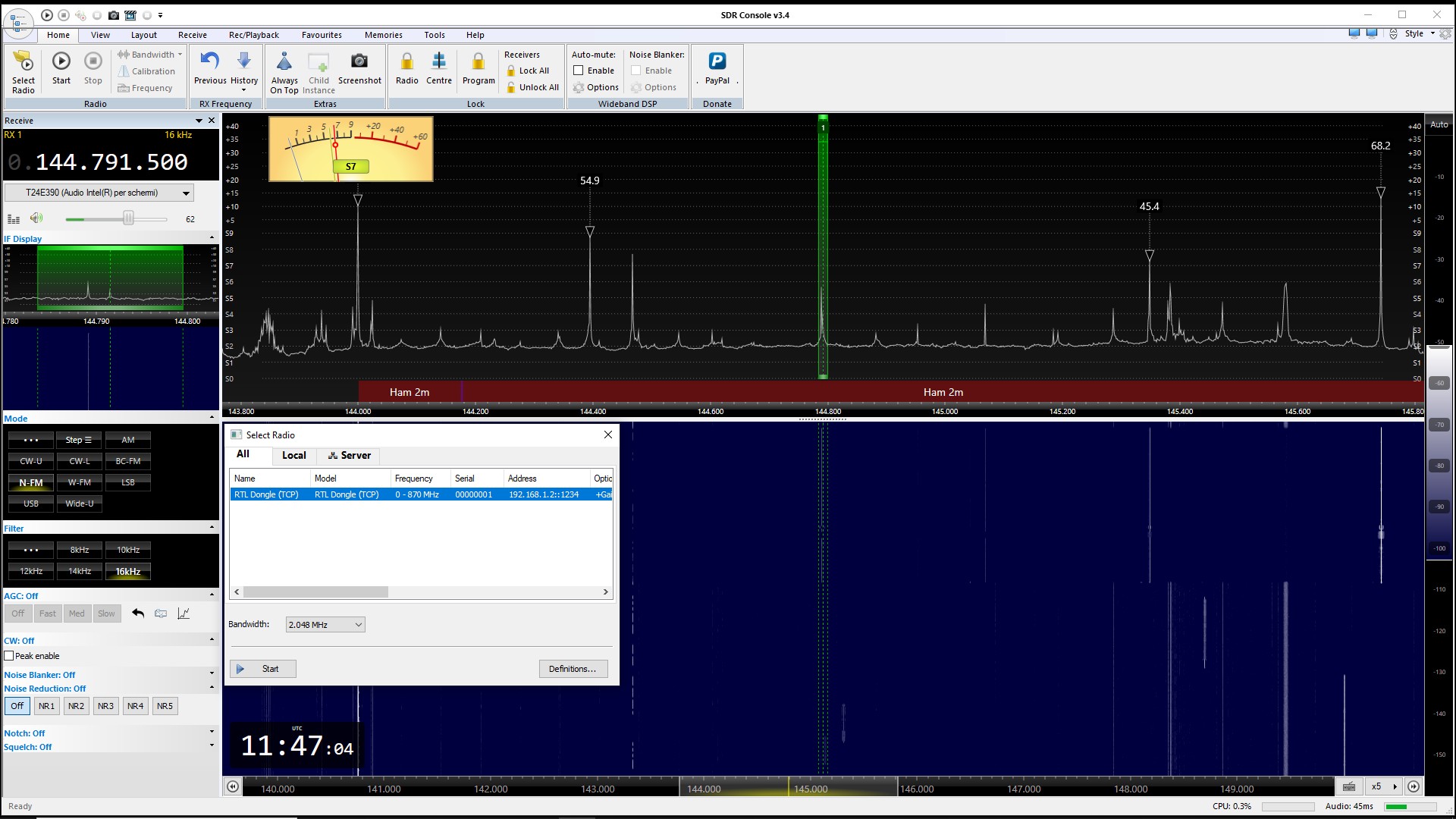Screen dimensions: 1456x819
Task: Click the Centre lock icon
Action: click(x=438, y=61)
